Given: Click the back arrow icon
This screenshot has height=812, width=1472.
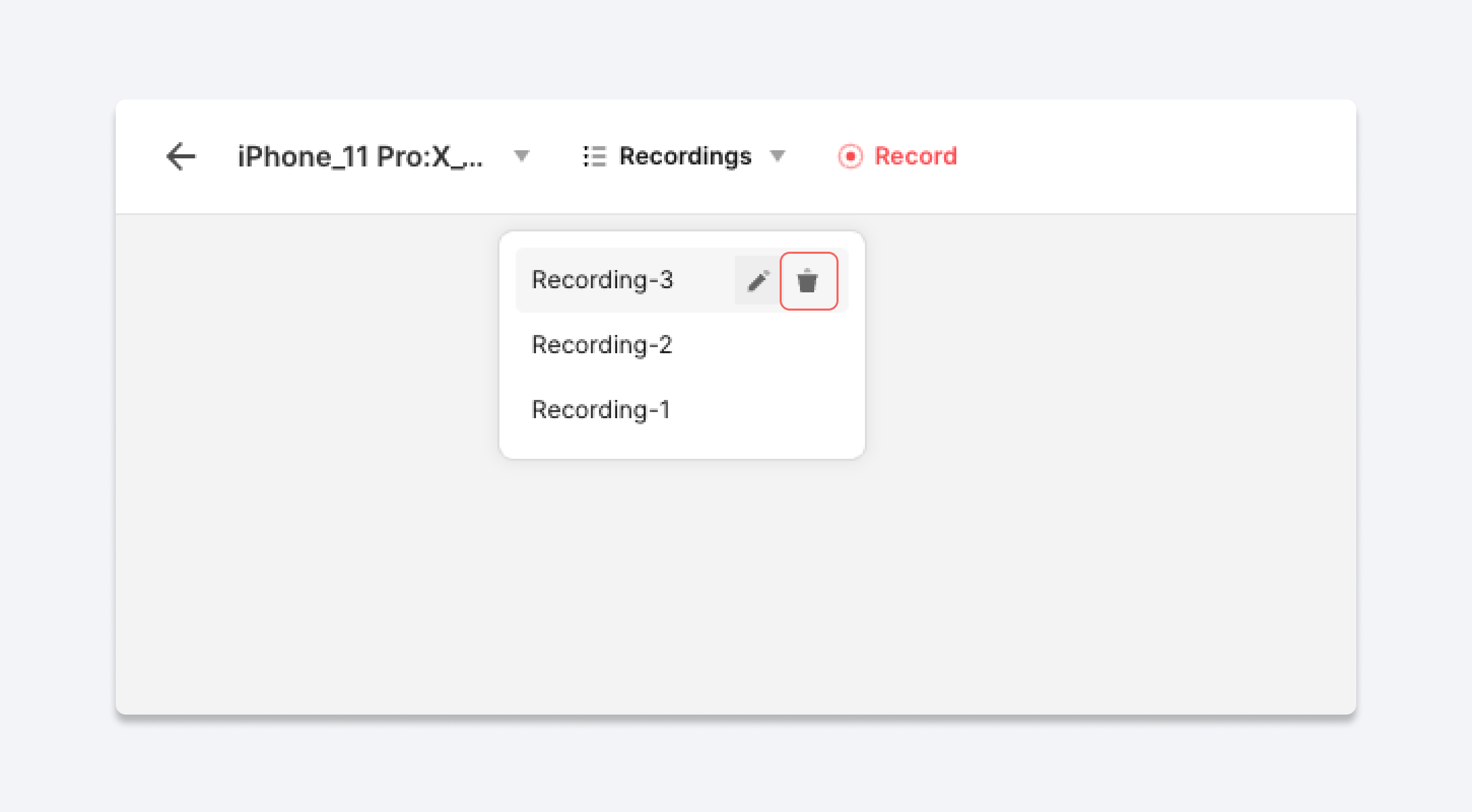Looking at the screenshot, I should tap(181, 156).
